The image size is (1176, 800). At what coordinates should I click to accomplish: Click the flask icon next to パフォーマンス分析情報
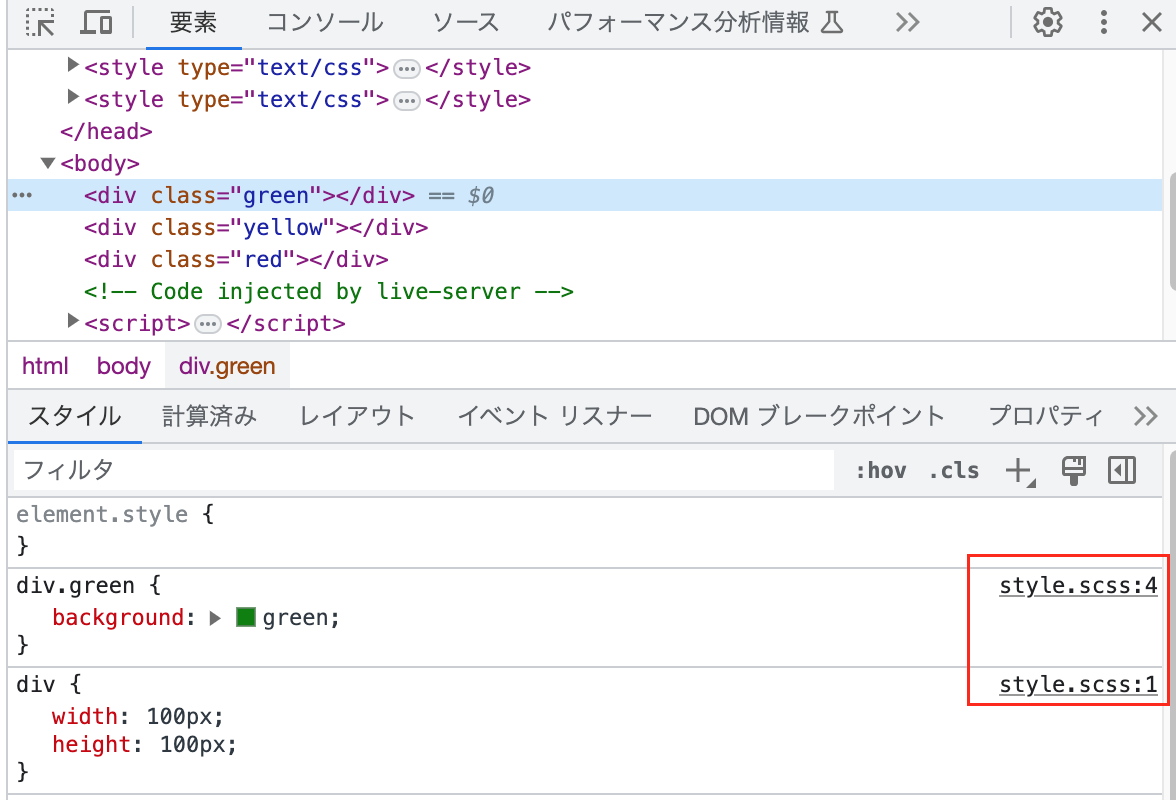tap(832, 22)
